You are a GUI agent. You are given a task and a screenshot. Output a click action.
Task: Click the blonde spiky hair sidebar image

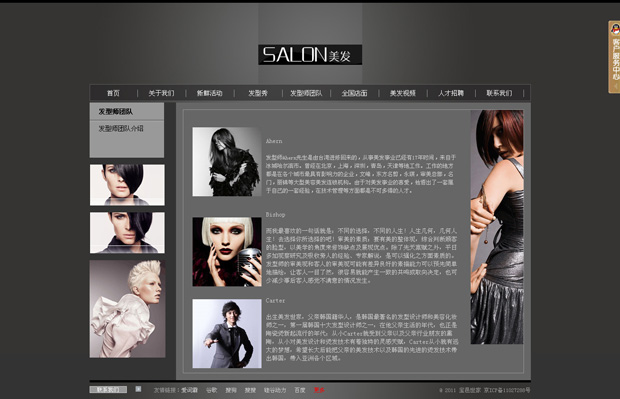pyautogui.click(x=127, y=309)
